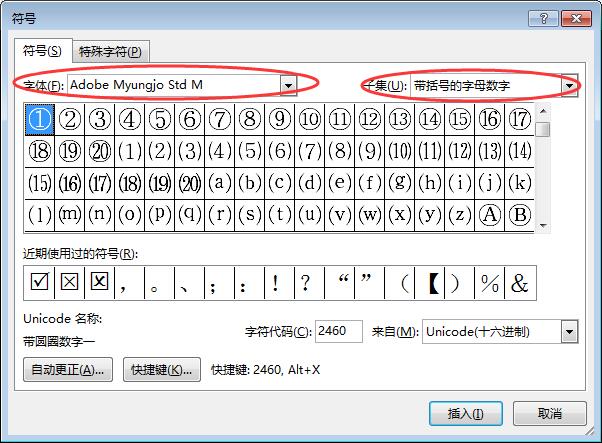602x443 pixels.
Task: Open the font dropdown arrow
Action: coord(288,85)
